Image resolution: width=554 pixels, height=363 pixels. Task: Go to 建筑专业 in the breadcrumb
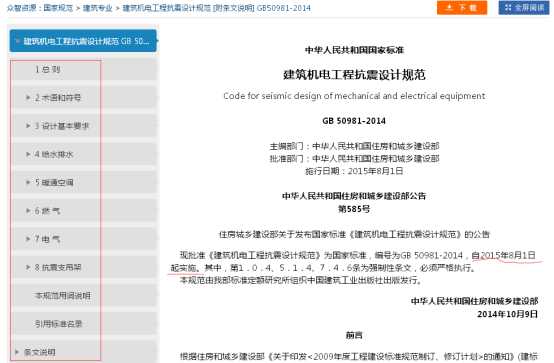(x=98, y=8)
